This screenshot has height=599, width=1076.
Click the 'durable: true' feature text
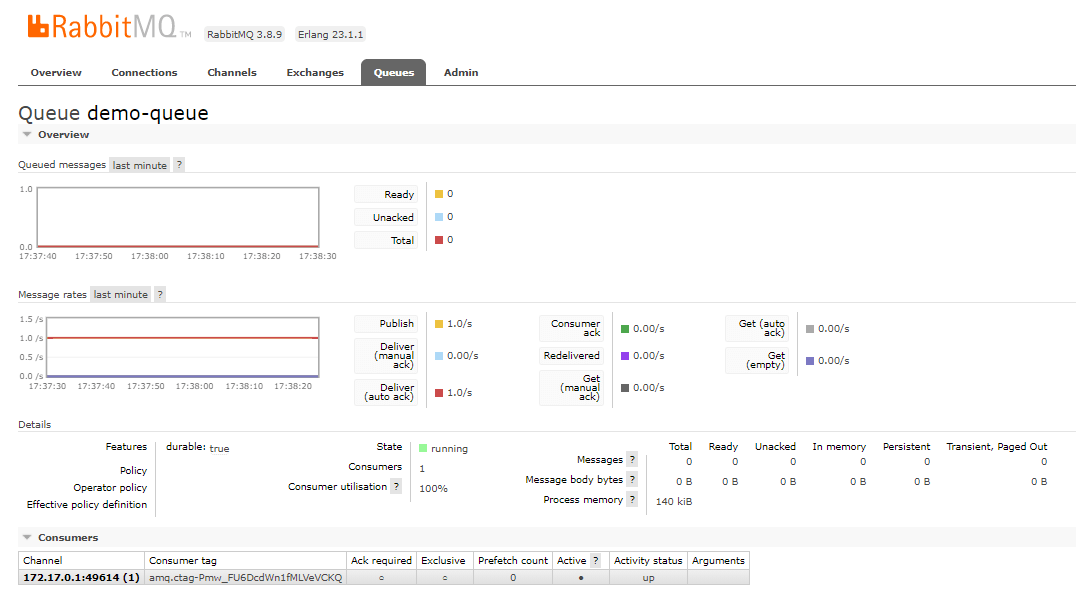point(198,447)
